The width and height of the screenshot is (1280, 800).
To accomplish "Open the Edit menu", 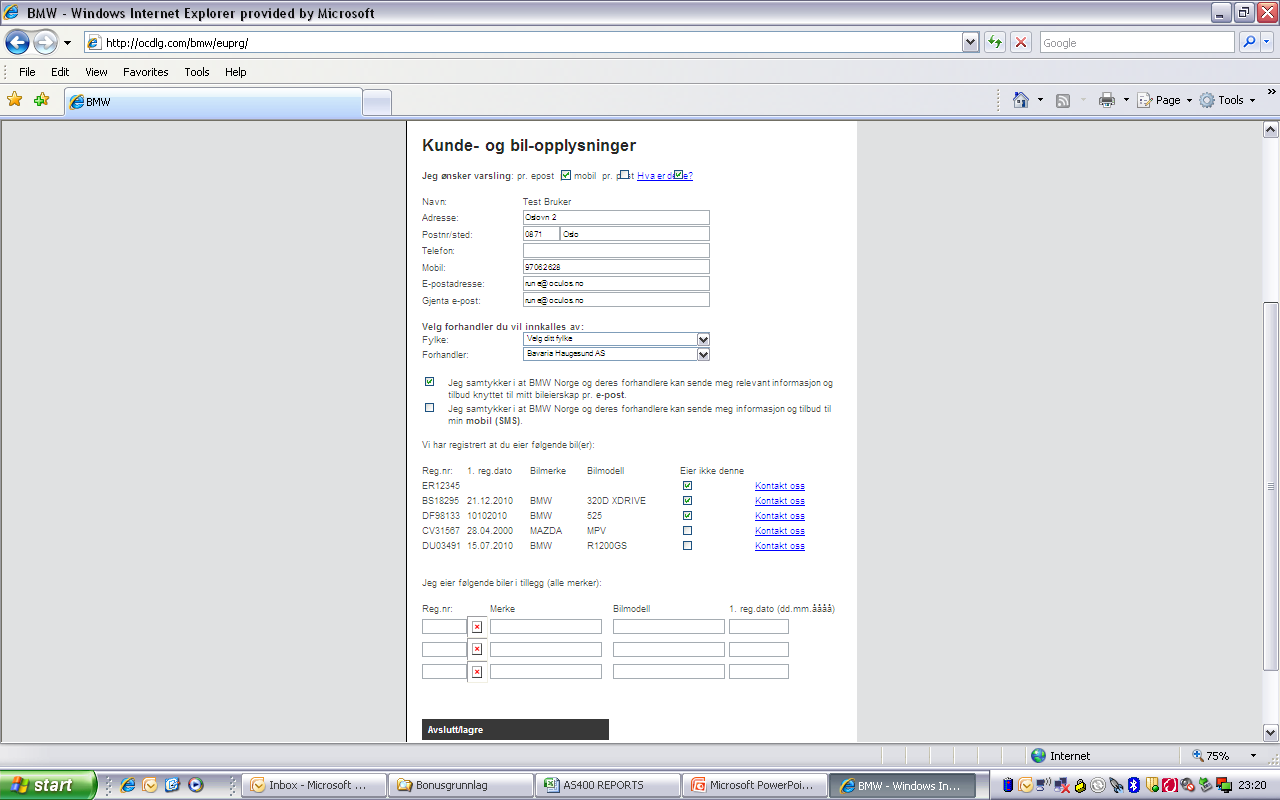I will click(x=60, y=72).
